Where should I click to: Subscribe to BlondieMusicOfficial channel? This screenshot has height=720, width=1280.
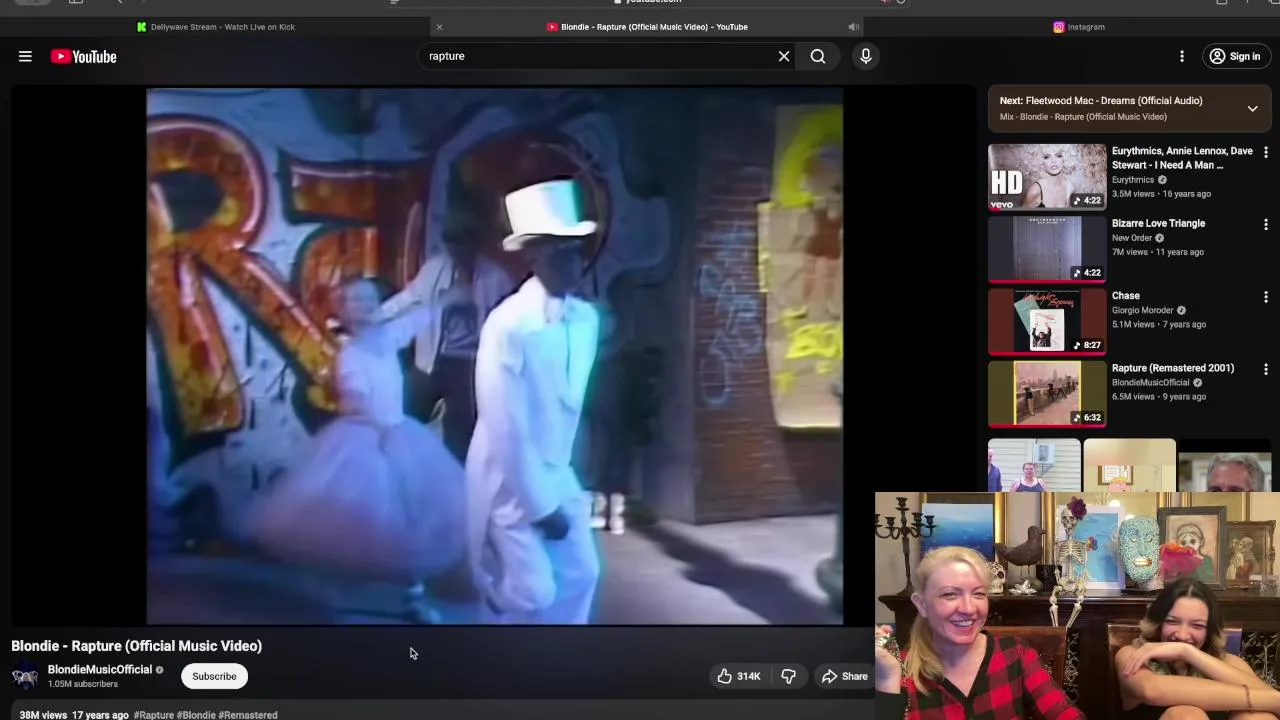214,676
